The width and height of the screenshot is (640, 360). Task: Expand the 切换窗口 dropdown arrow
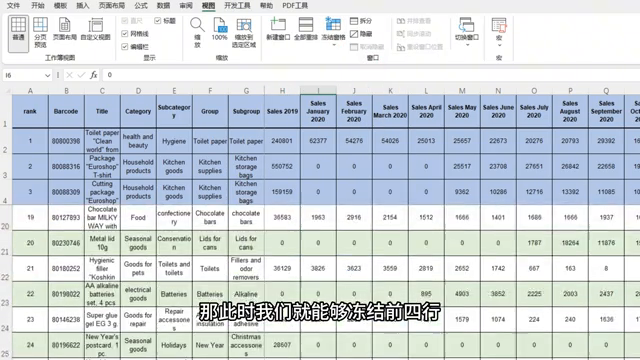click(x=467, y=45)
